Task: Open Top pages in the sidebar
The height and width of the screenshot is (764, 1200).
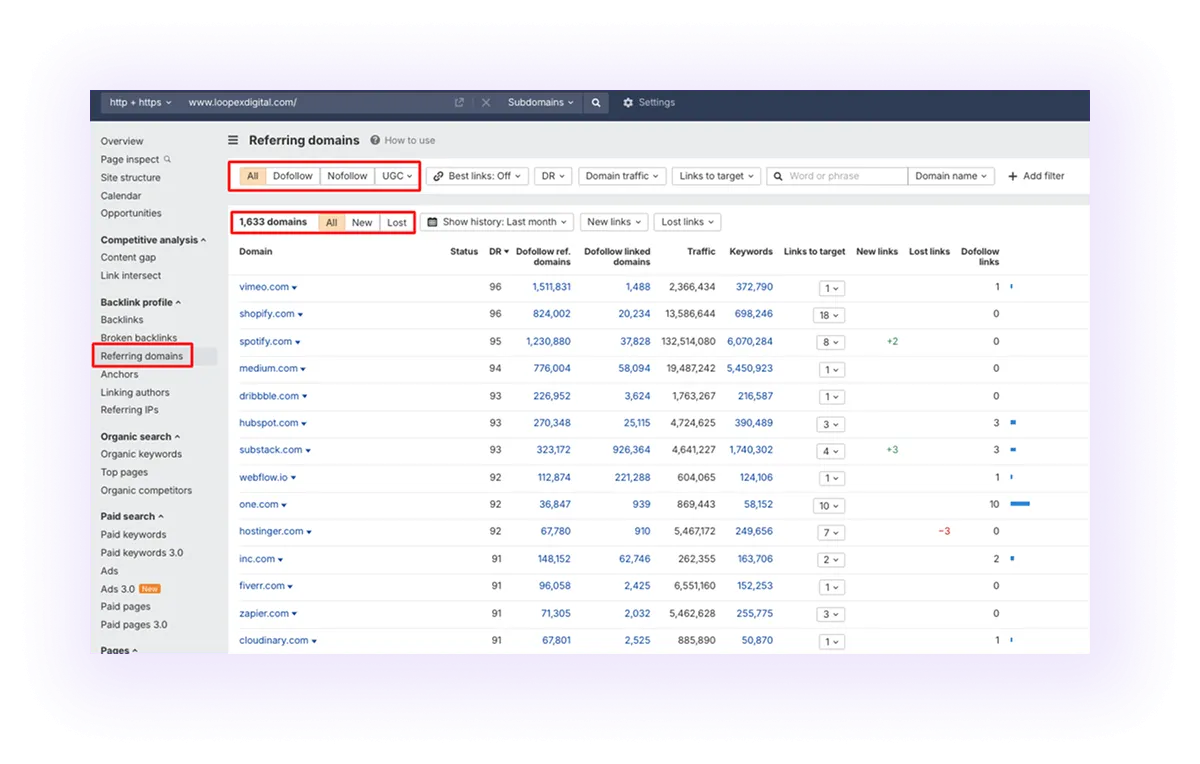Action: [124, 472]
